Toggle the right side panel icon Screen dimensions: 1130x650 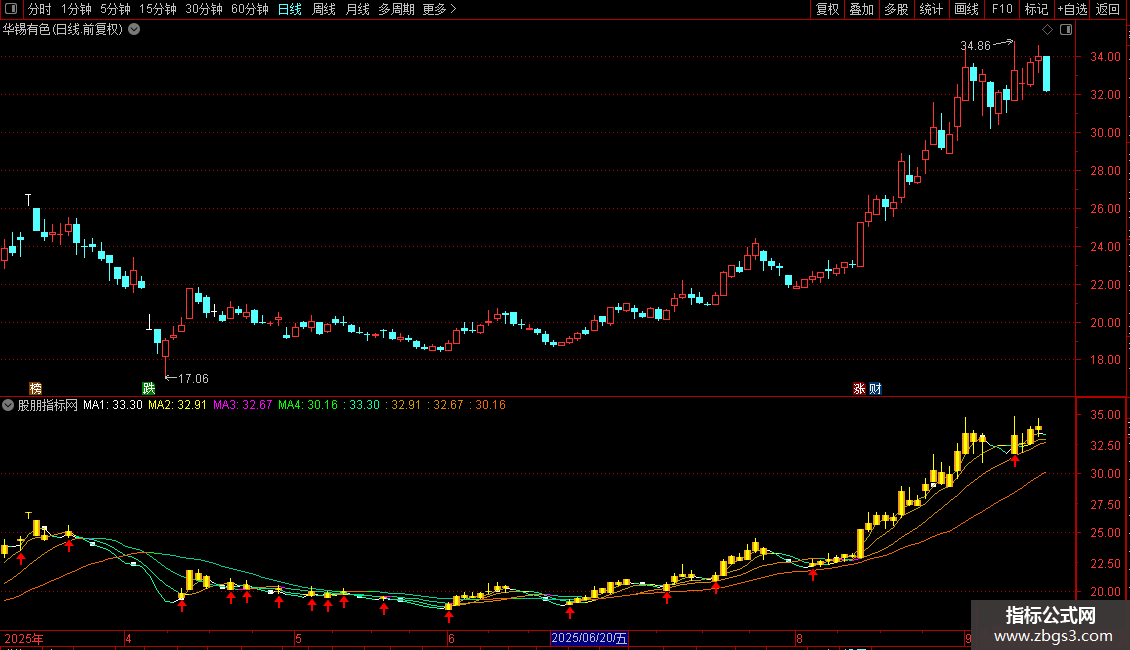(1066, 30)
